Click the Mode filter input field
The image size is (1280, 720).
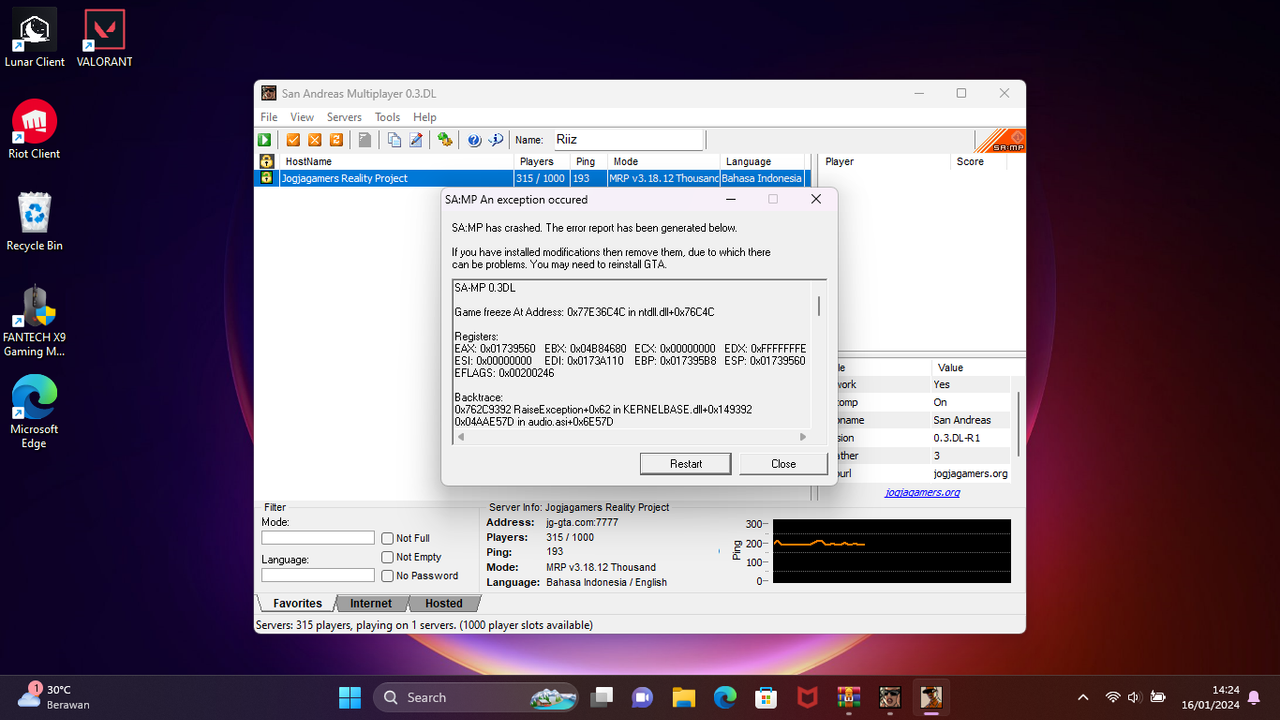[317, 538]
